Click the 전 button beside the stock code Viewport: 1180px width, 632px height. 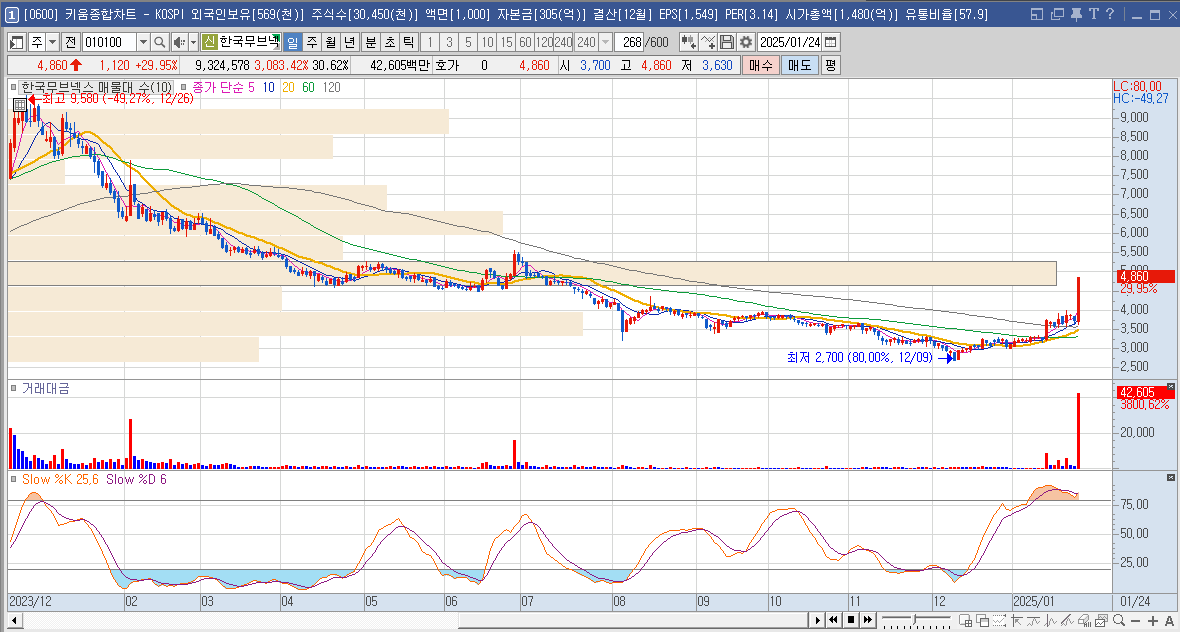click(x=70, y=42)
